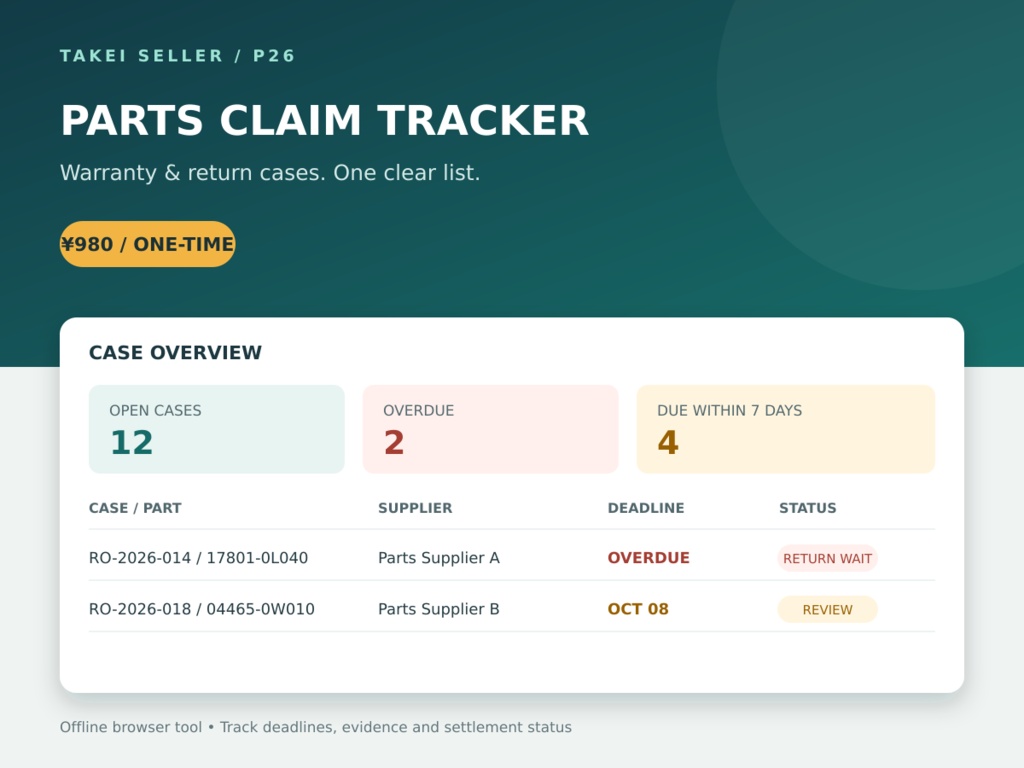Click the REVIEW status pill

(x=827, y=609)
